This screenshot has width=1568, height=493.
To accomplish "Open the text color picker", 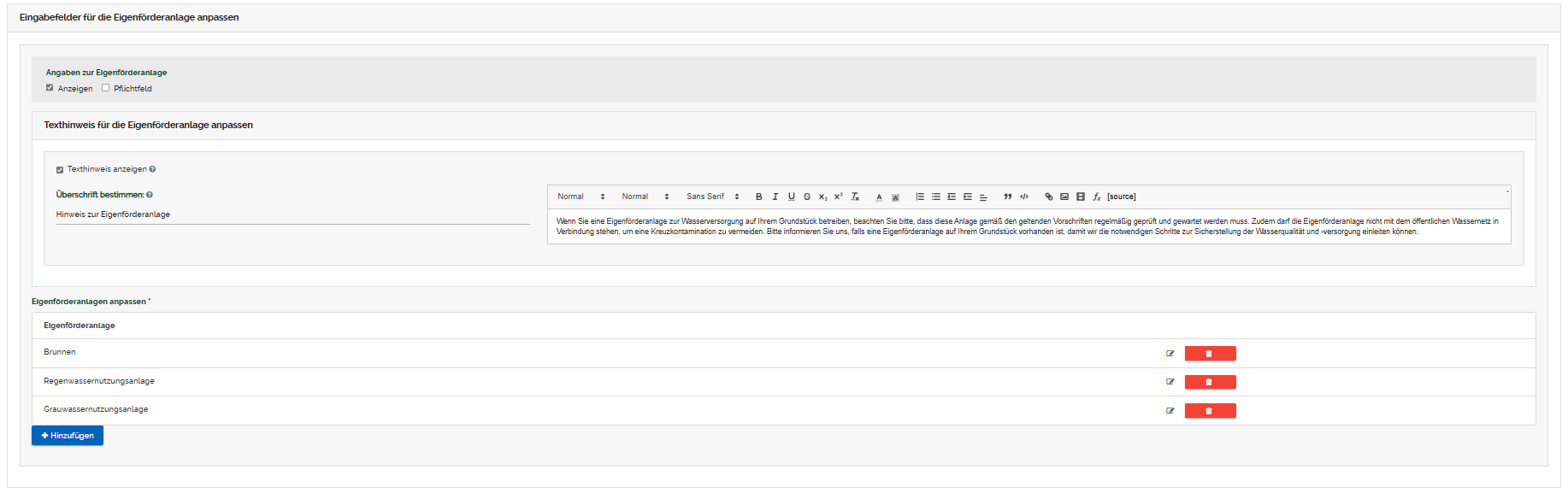I will point(879,197).
